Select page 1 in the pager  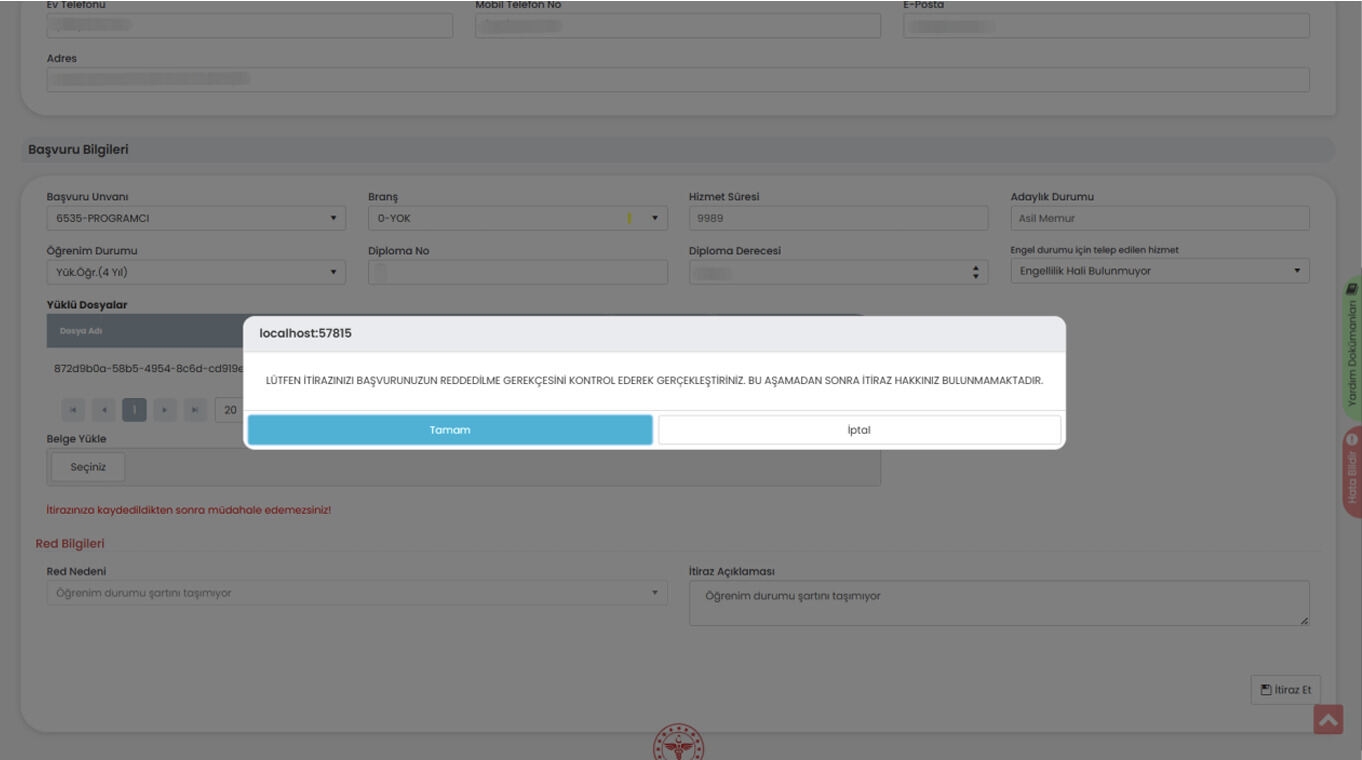pyautogui.click(x=134, y=410)
